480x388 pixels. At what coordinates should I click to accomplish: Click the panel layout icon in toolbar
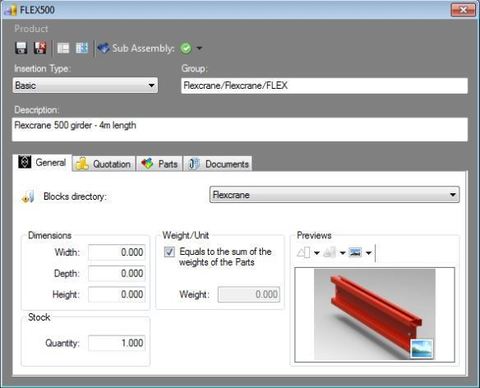pos(63,48)
